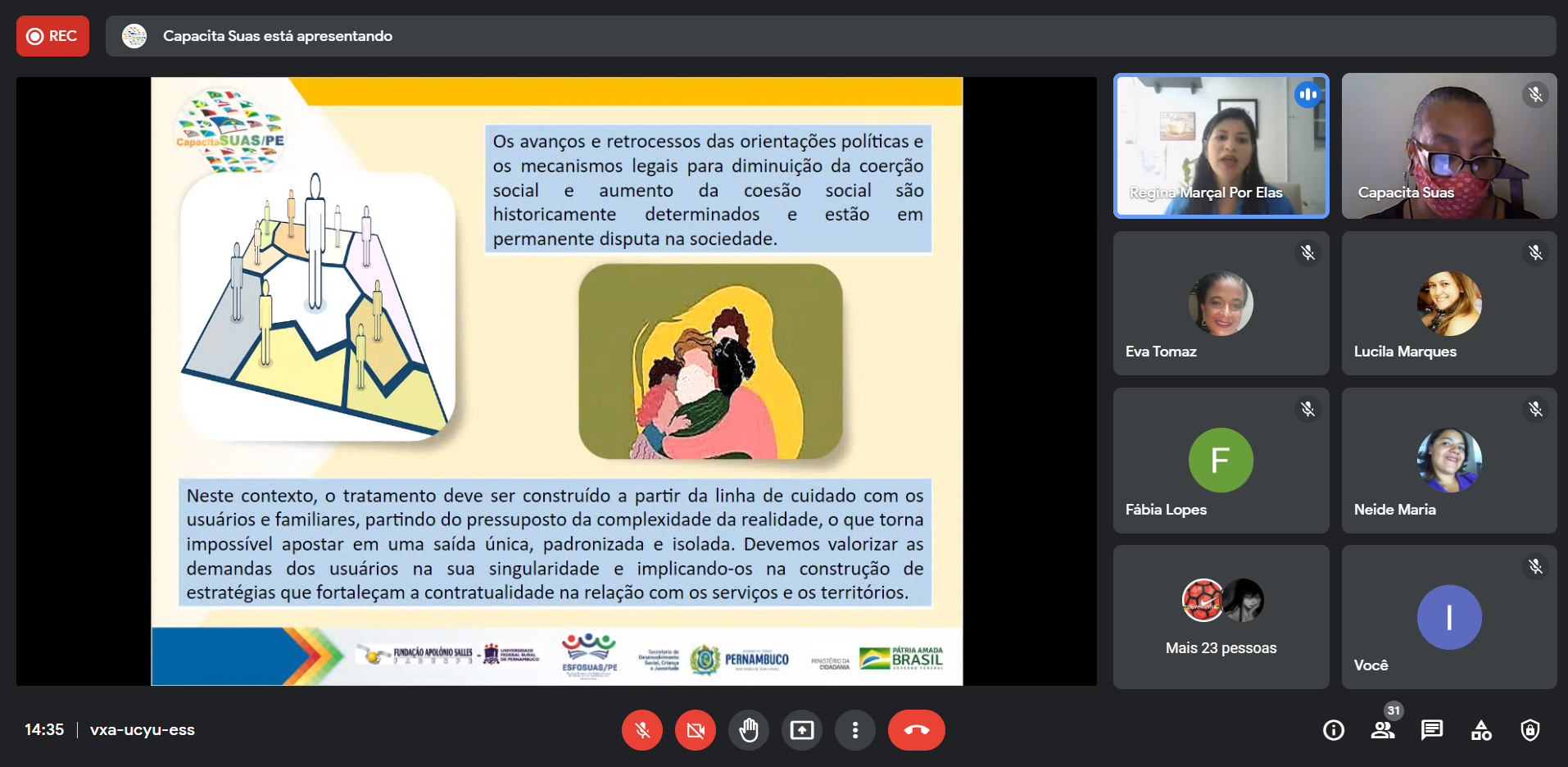Raise your hand
Screen dimensions: 1568x767
point(749,730)
